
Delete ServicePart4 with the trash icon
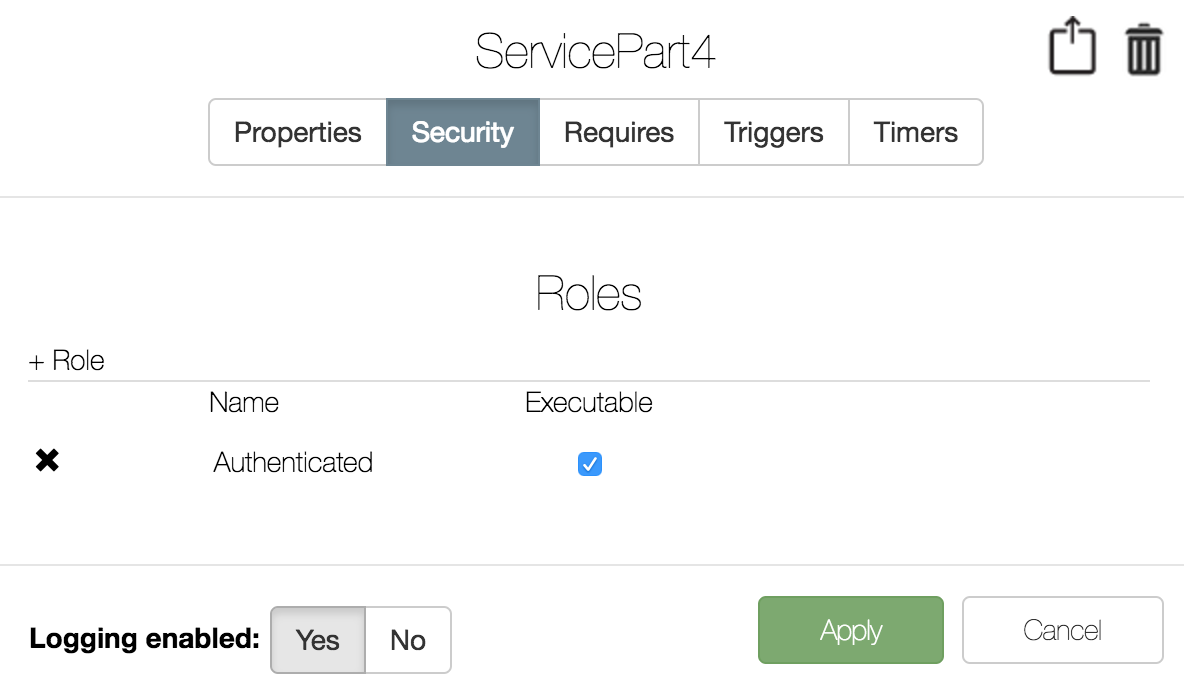1143,49
